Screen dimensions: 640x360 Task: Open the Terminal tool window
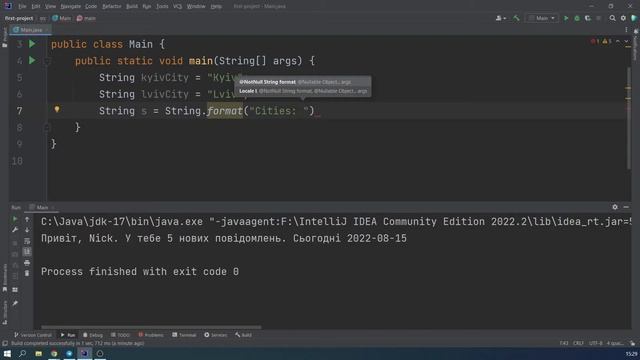tap(184, 335)
